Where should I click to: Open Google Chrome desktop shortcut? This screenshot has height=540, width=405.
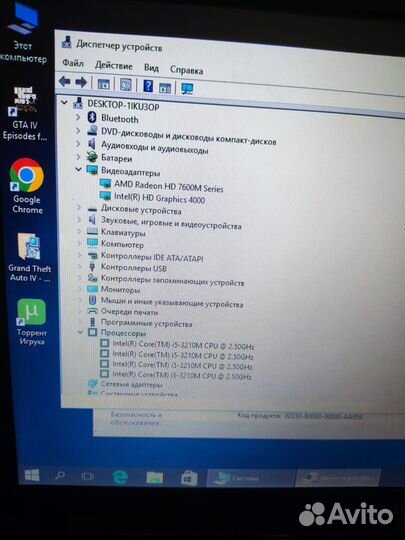click(x=27, y=186)
